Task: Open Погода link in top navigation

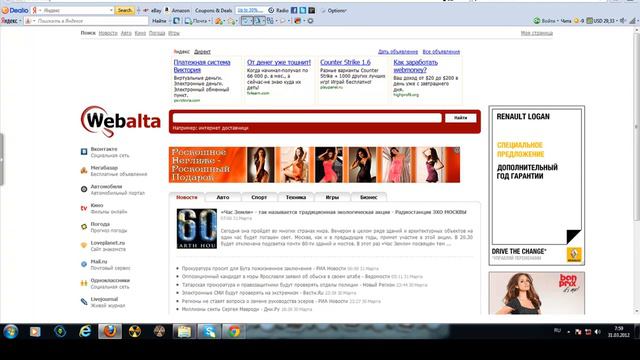Action: pyautogui.click(x=157, y=33)
